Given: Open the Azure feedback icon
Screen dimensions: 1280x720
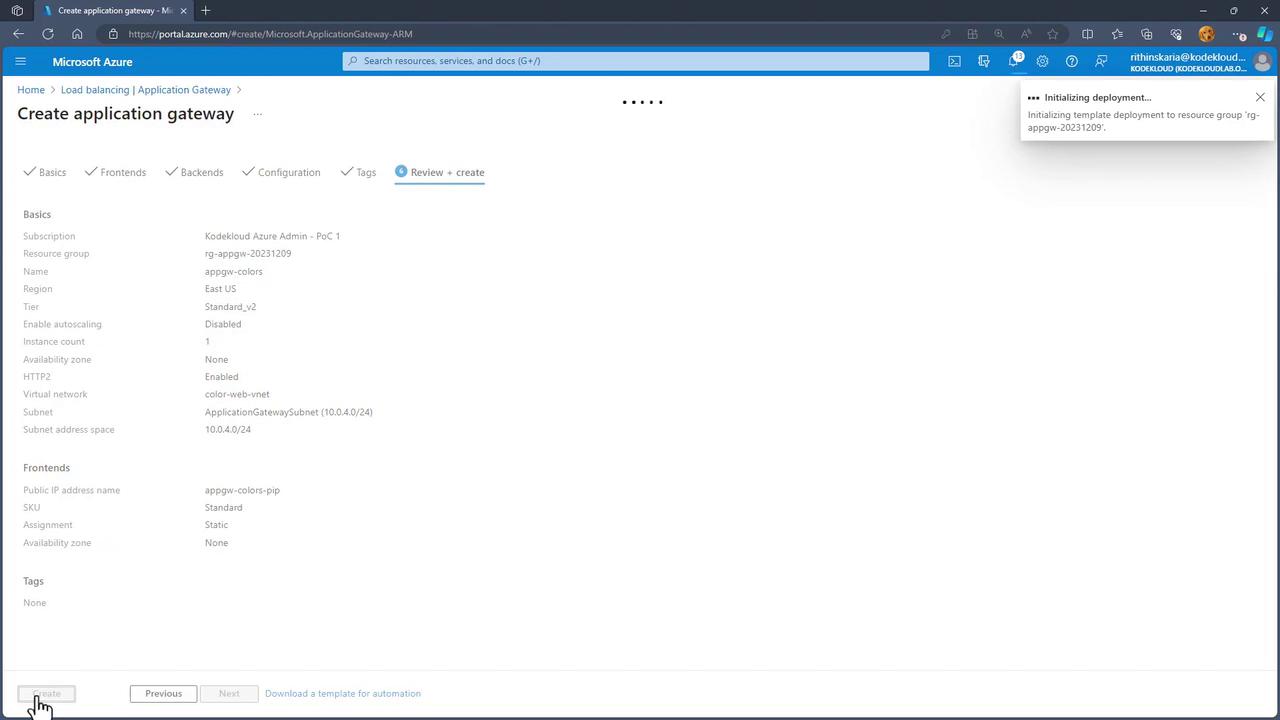Looking at the screenshot, I should (1101, 61).
